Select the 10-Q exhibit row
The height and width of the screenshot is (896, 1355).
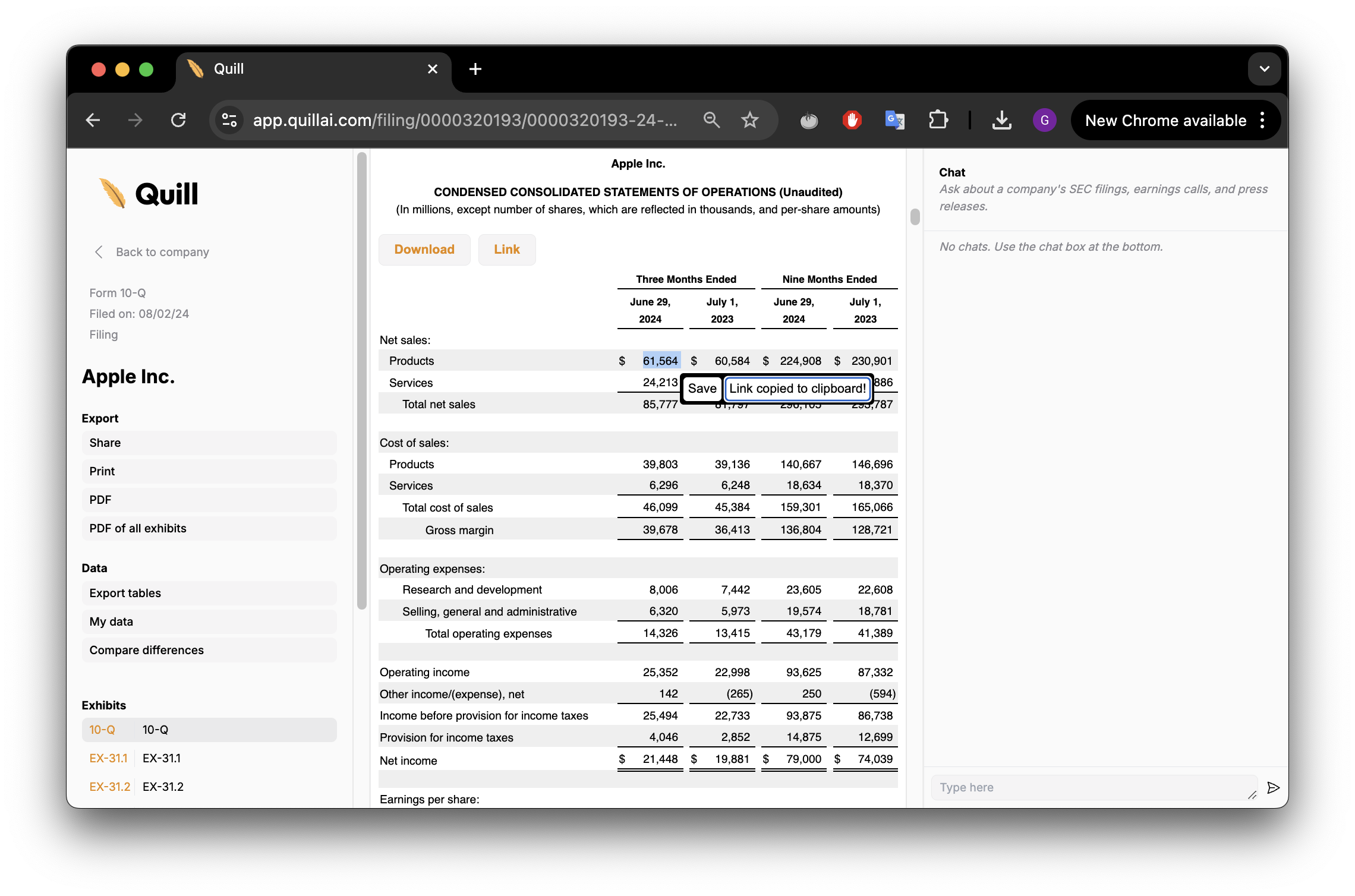click(x=209, y=730)
